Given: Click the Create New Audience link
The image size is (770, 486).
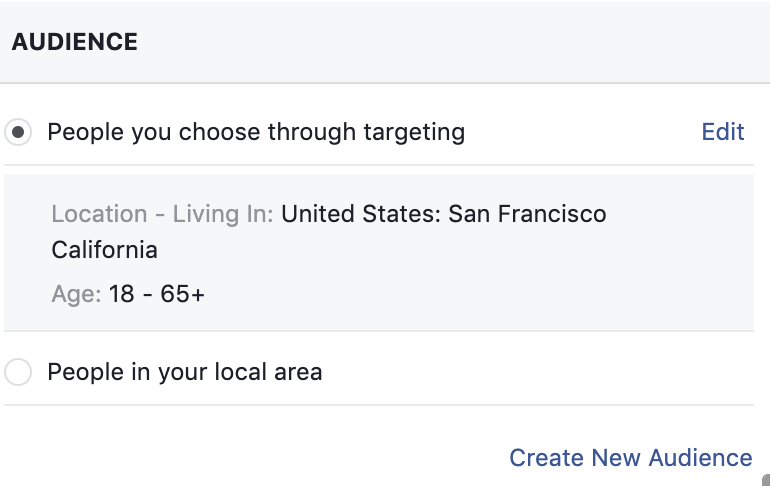Looking at the screenshot, I should pyautogui.click(x=631, y=458).
